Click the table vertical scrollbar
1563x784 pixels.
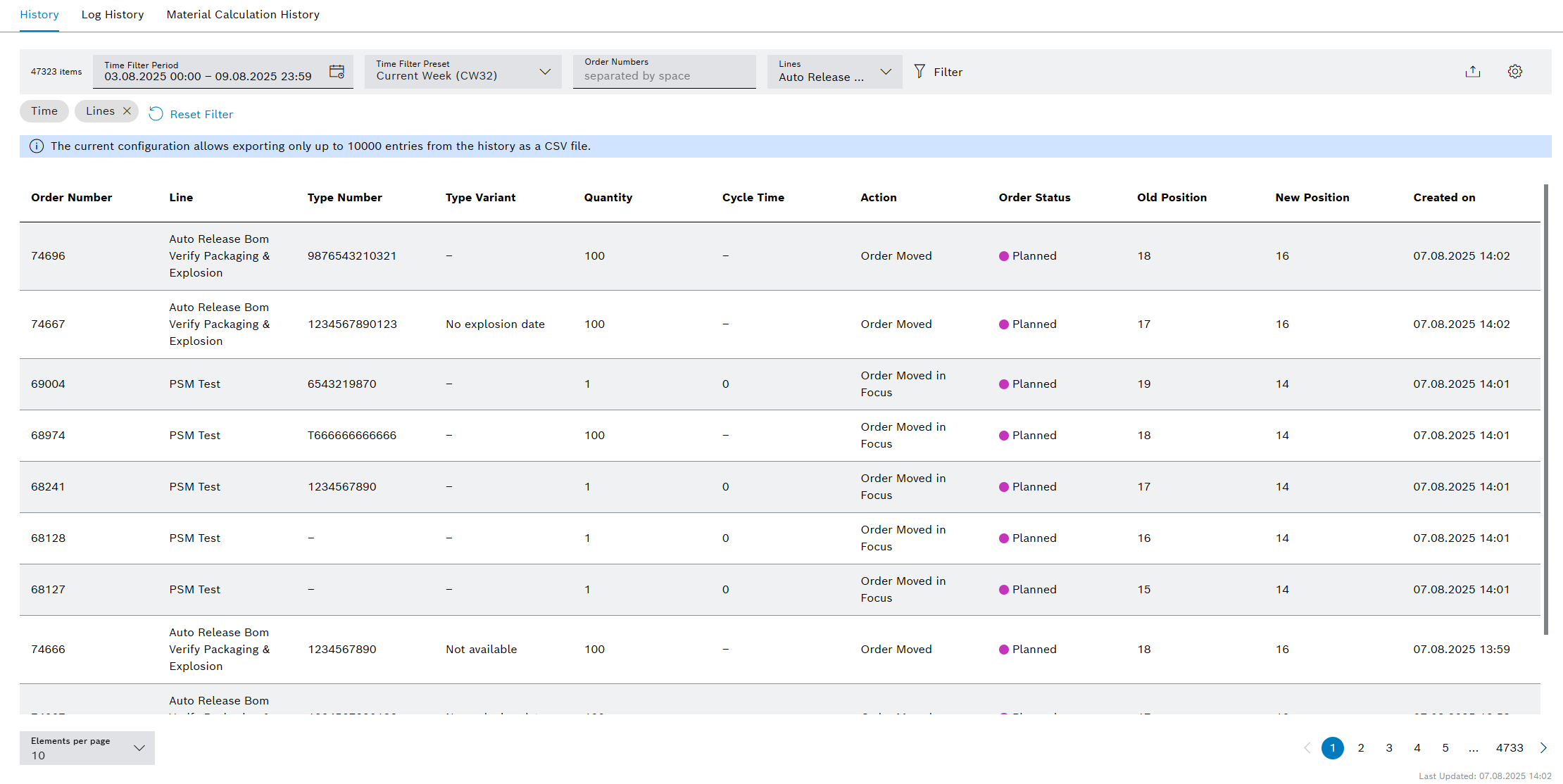(x=1545, y=408)
